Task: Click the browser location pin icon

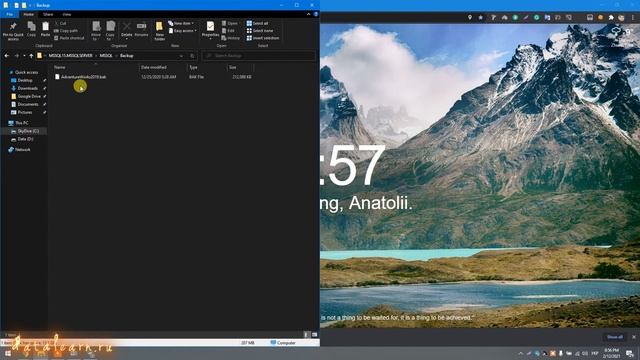Action: (470, 18)
